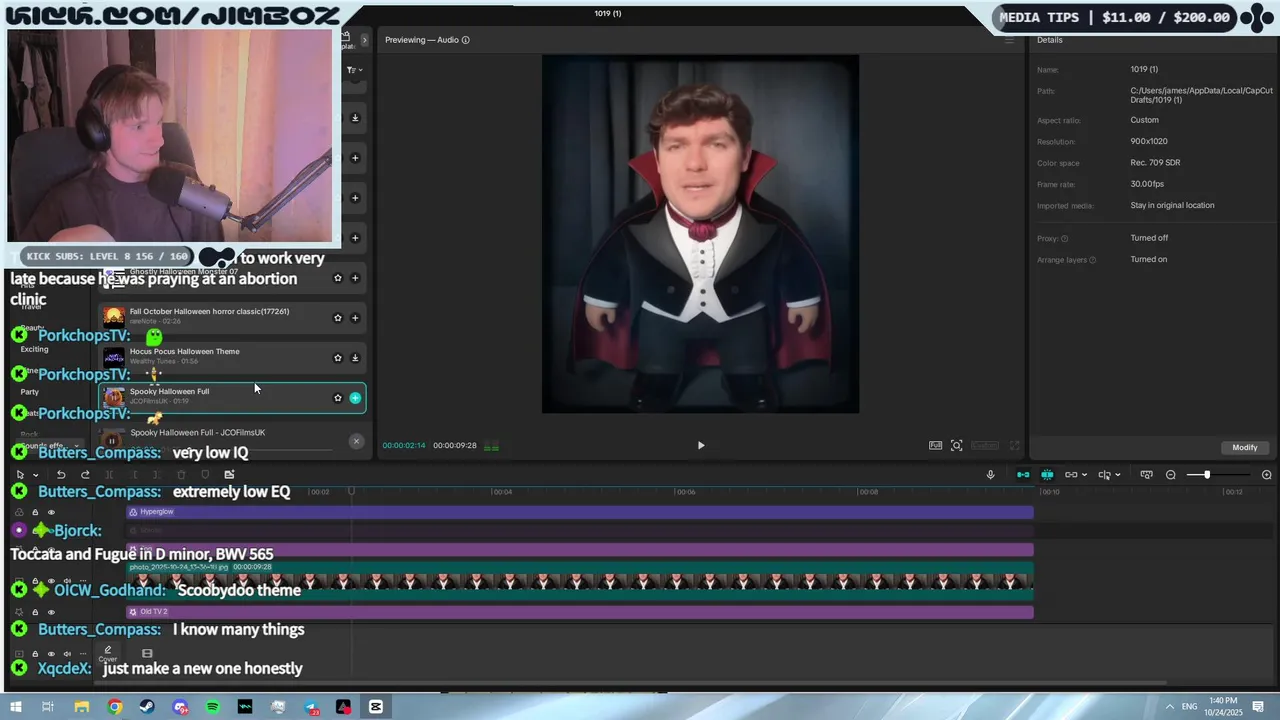Open Task View on the taskbar

[48, 707]
